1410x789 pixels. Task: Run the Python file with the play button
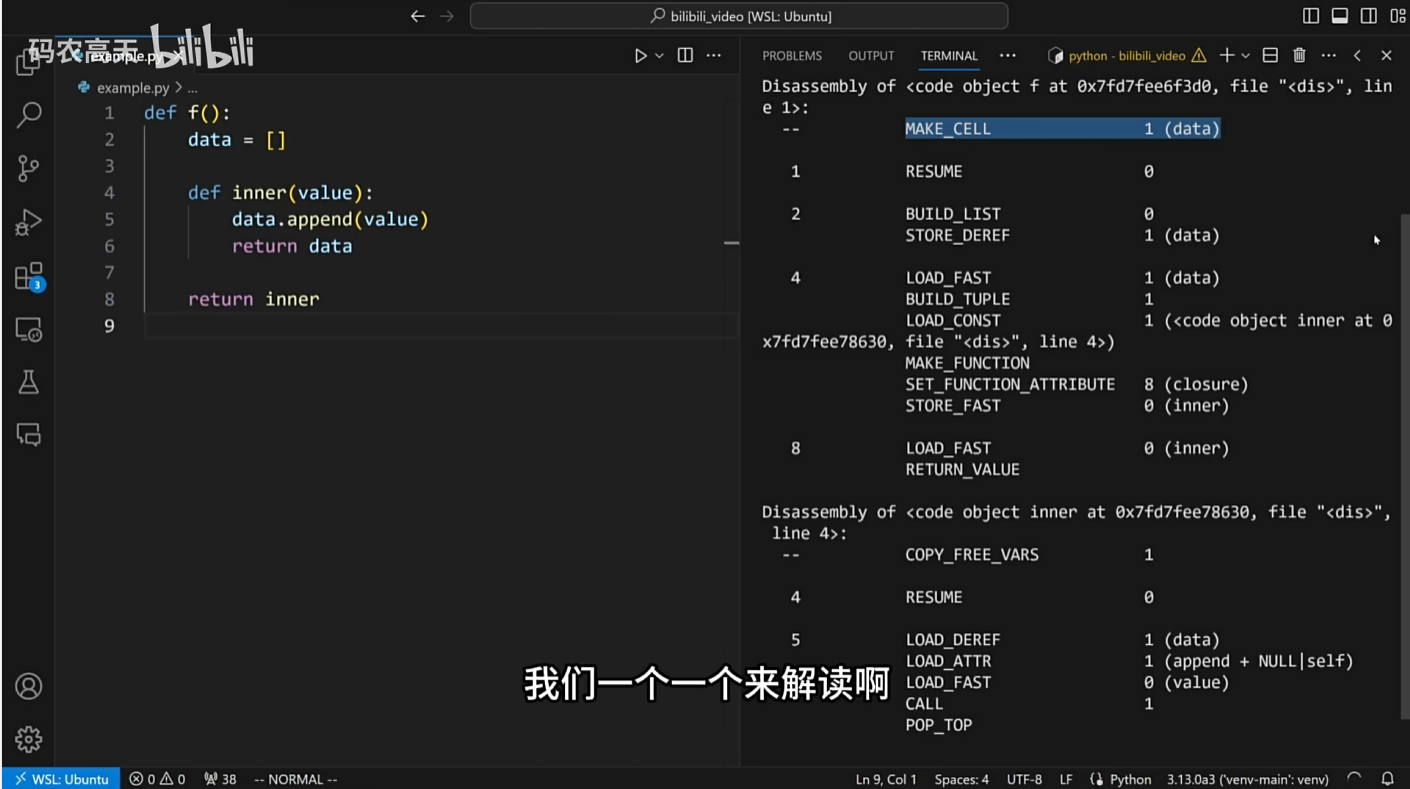[x=640, y=55]
